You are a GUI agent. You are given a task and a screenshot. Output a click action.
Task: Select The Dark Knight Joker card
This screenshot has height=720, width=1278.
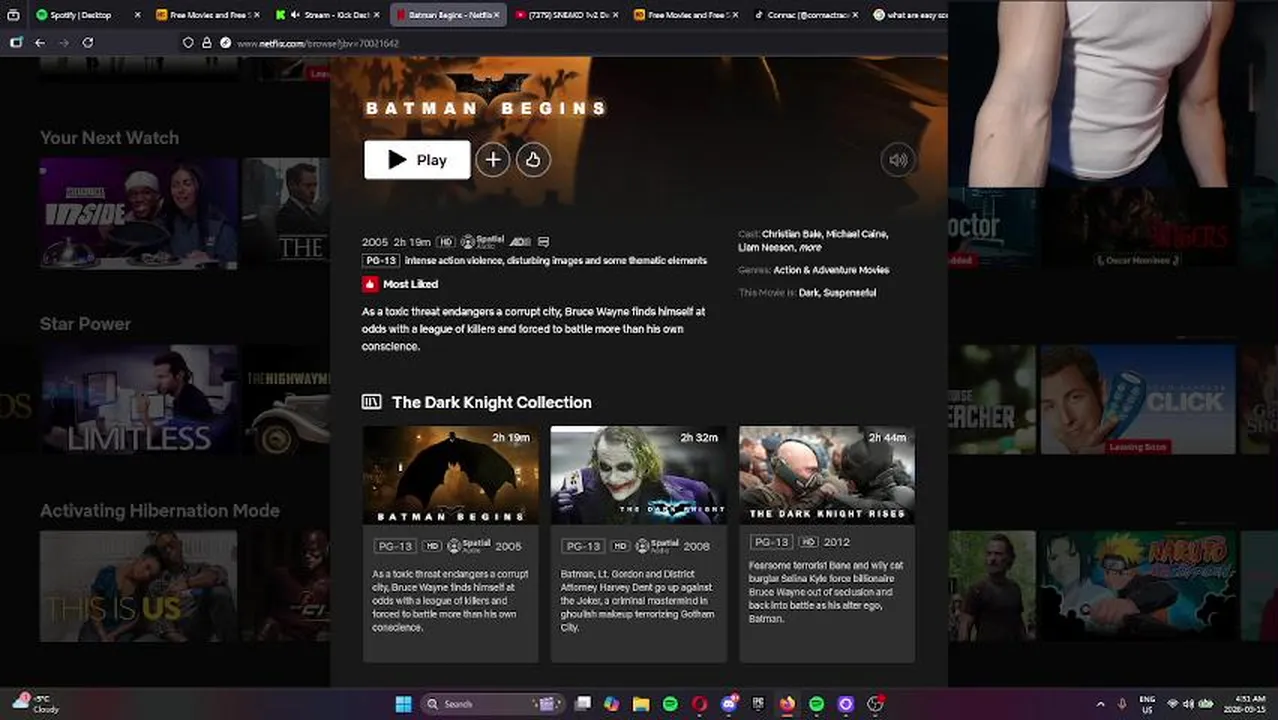click(x=638, y=544)
